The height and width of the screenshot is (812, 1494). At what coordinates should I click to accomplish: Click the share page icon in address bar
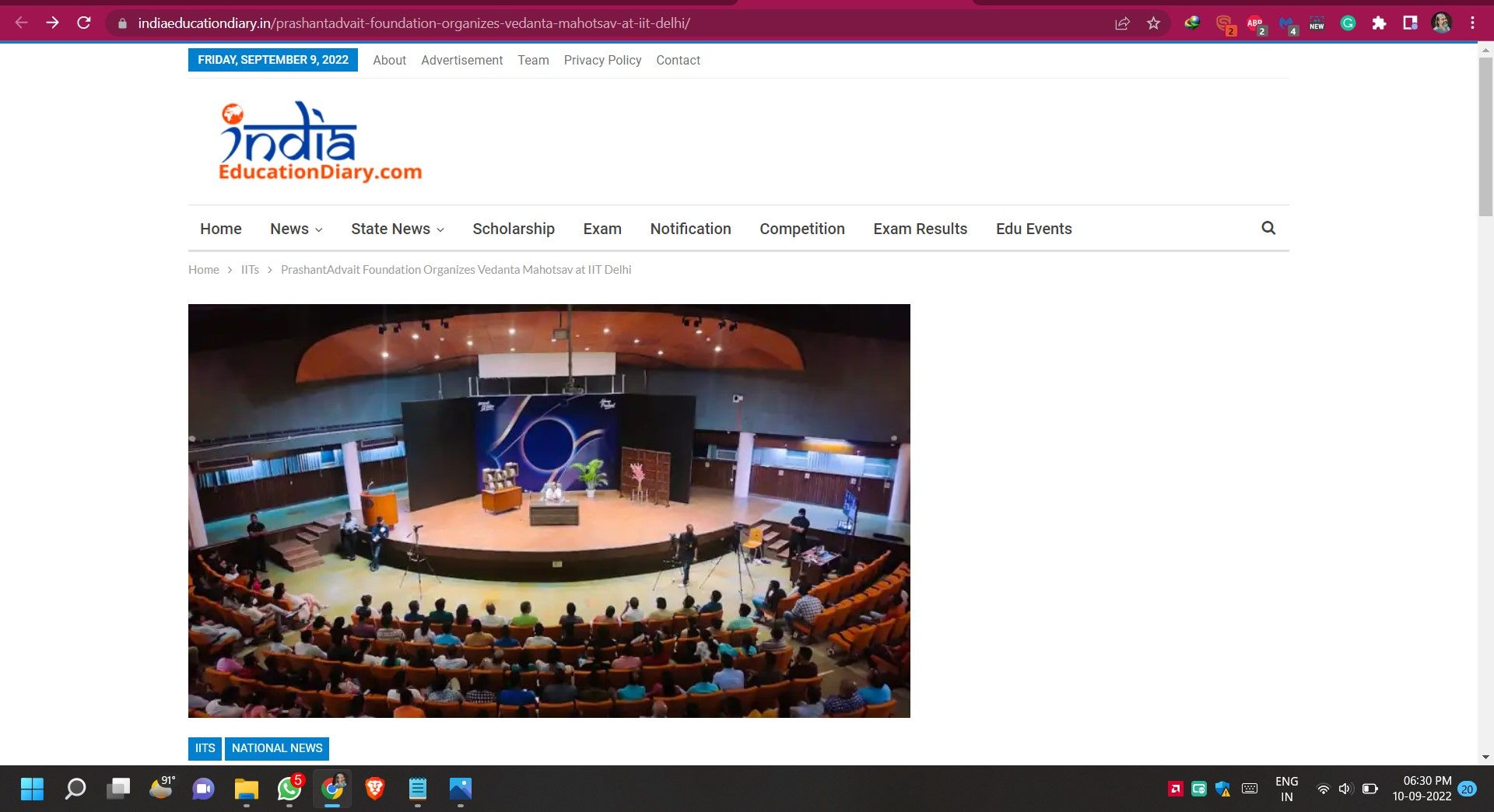pyautogui.click(x=1122, y=23)
